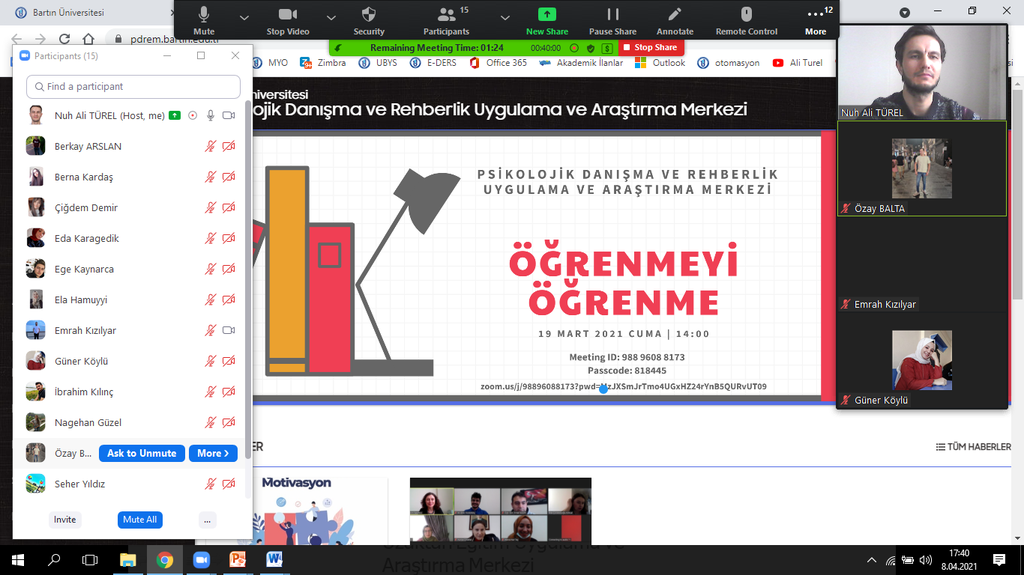Open Zimbra bookmark in Chrome
Viewport: 1024px width, 575px height.
tap(323, 63)
